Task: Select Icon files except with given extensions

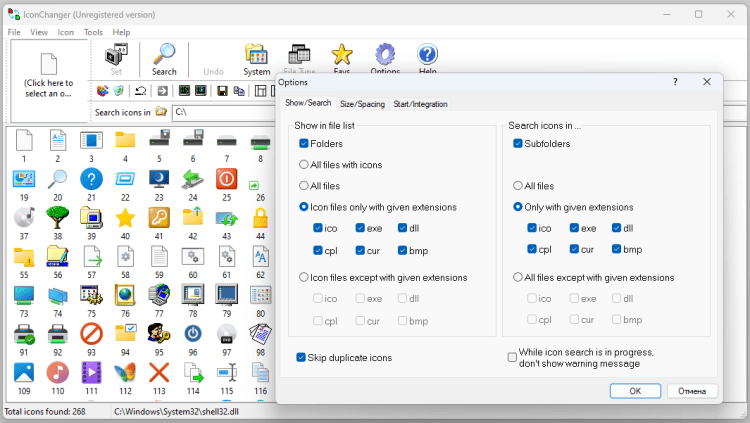Action: pyautogui.click(x=304, y=277)
